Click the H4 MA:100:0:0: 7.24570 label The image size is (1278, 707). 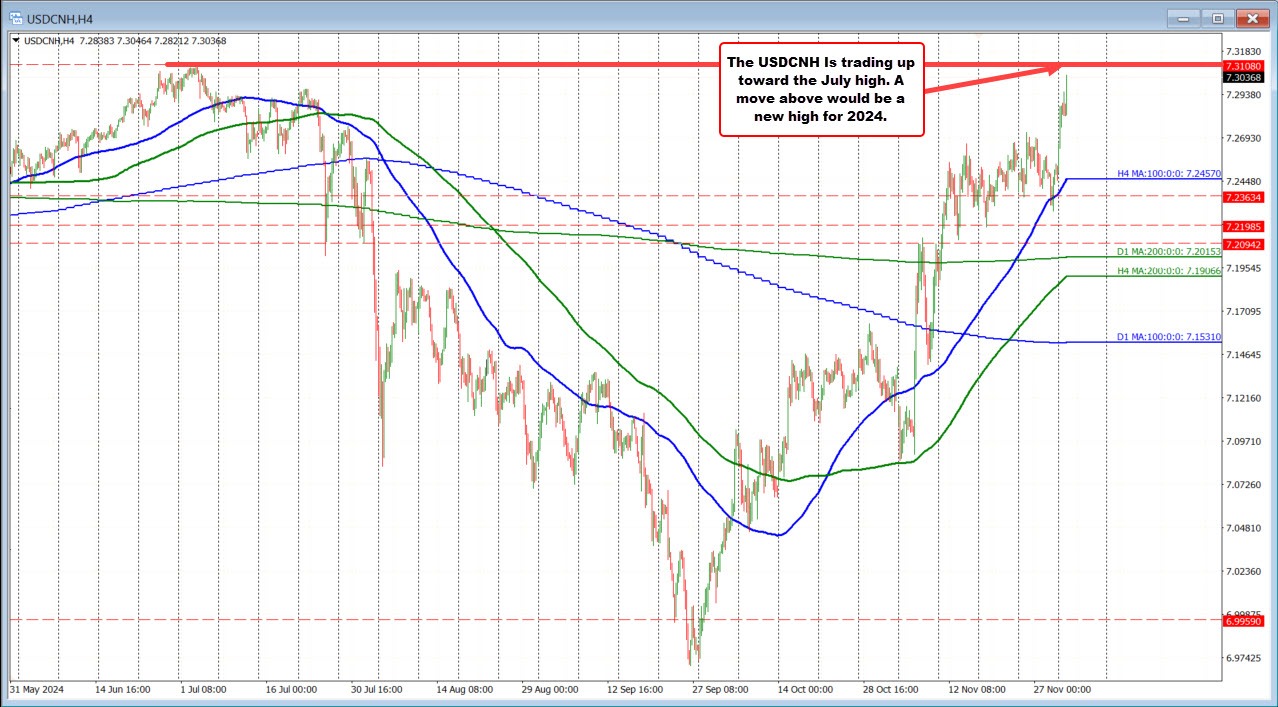[1168, 173]
